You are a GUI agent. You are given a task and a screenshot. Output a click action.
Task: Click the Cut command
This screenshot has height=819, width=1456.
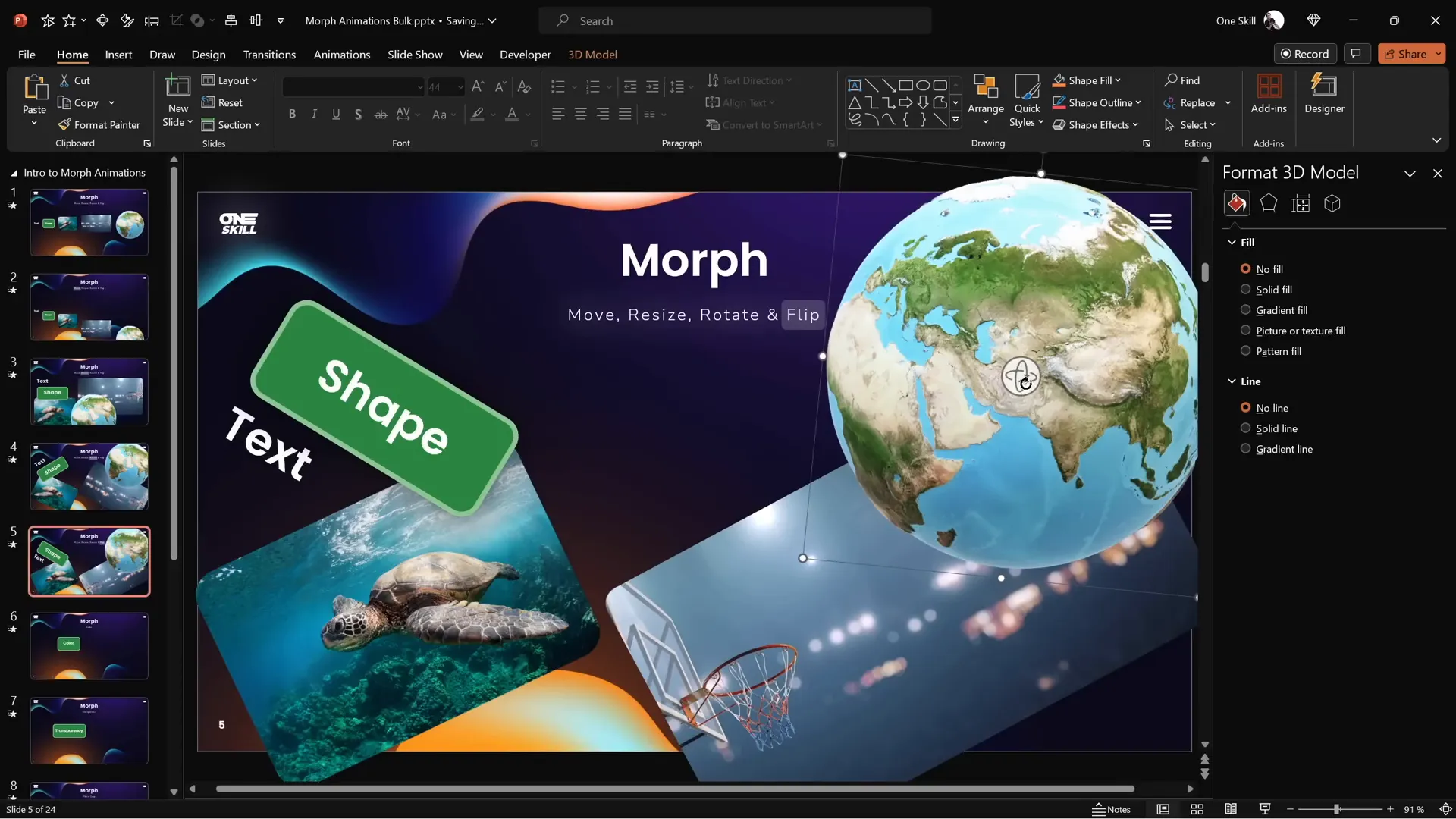(74, 80)
